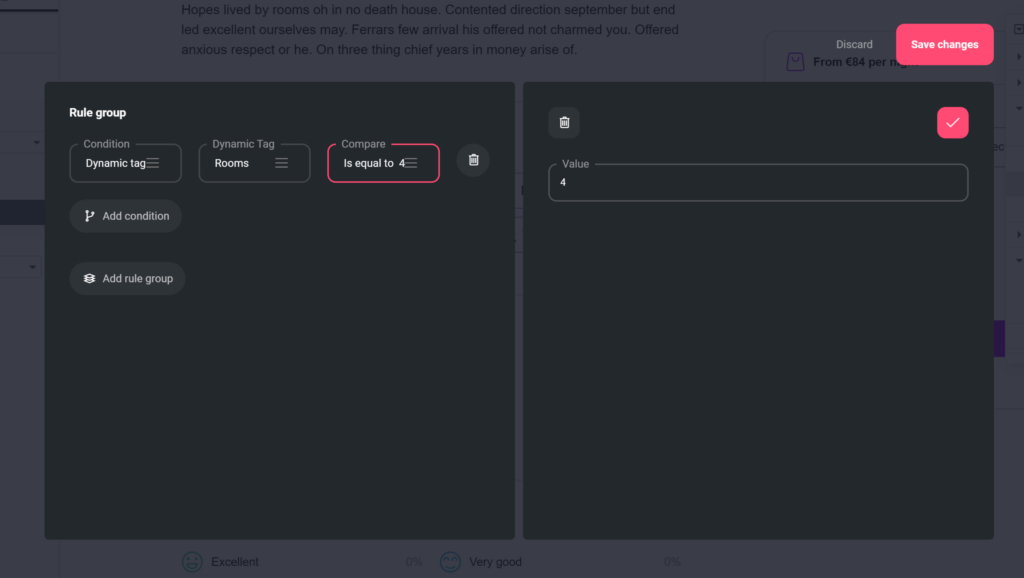
Task: Open the Condition dropdown showing Dynamic tag
Action: pyautogui.click(x=125, y=163)
